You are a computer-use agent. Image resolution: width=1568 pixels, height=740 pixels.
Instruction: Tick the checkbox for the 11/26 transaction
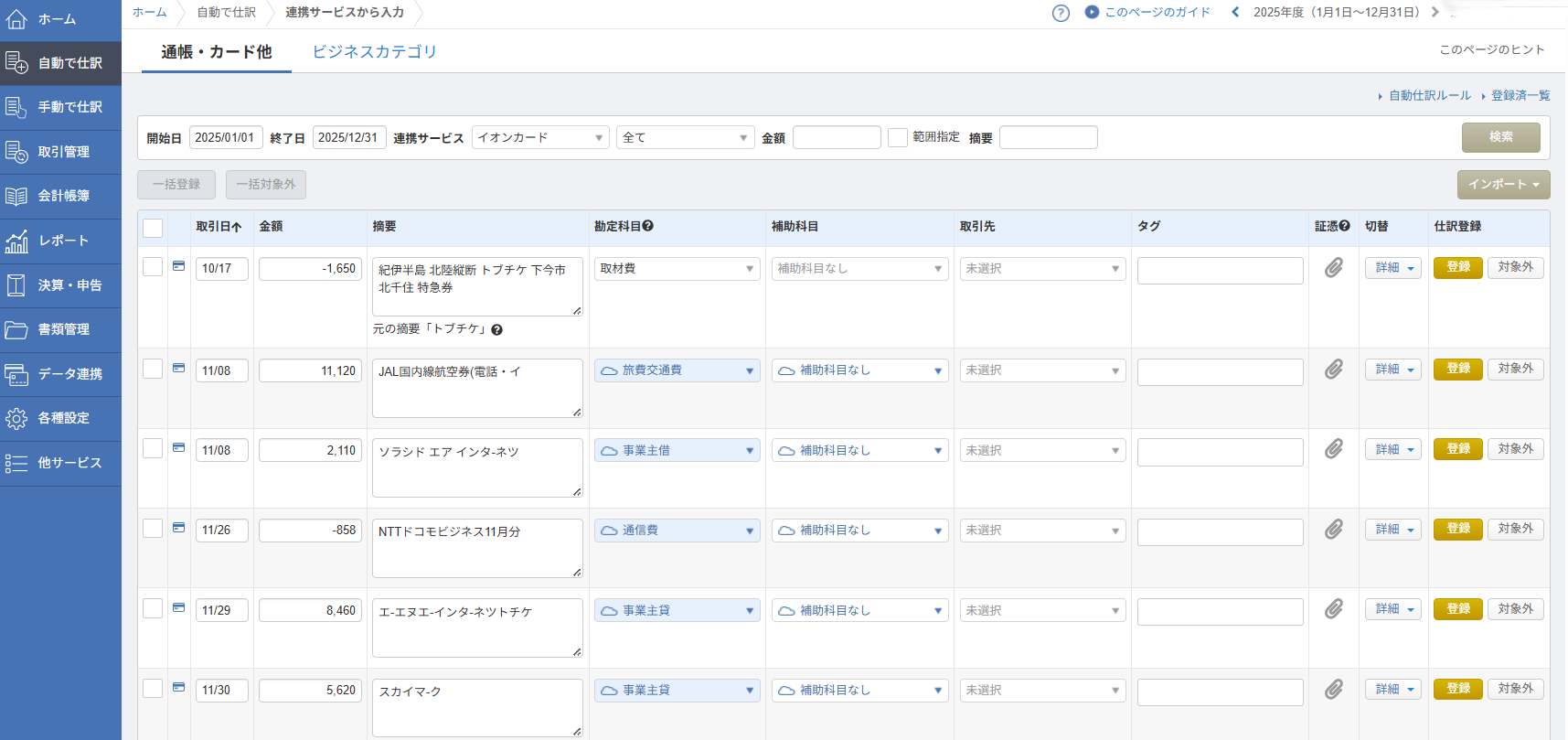[153, 529]
